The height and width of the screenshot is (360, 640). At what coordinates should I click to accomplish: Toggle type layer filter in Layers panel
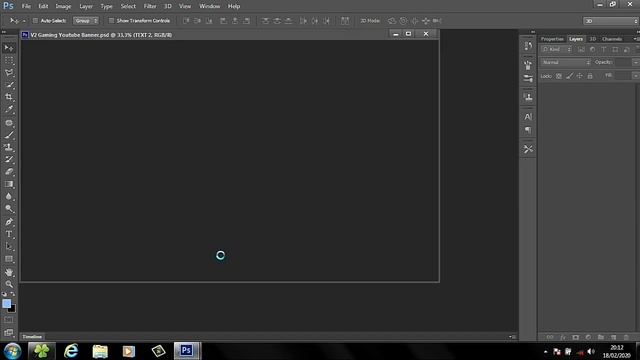[604, 49]
